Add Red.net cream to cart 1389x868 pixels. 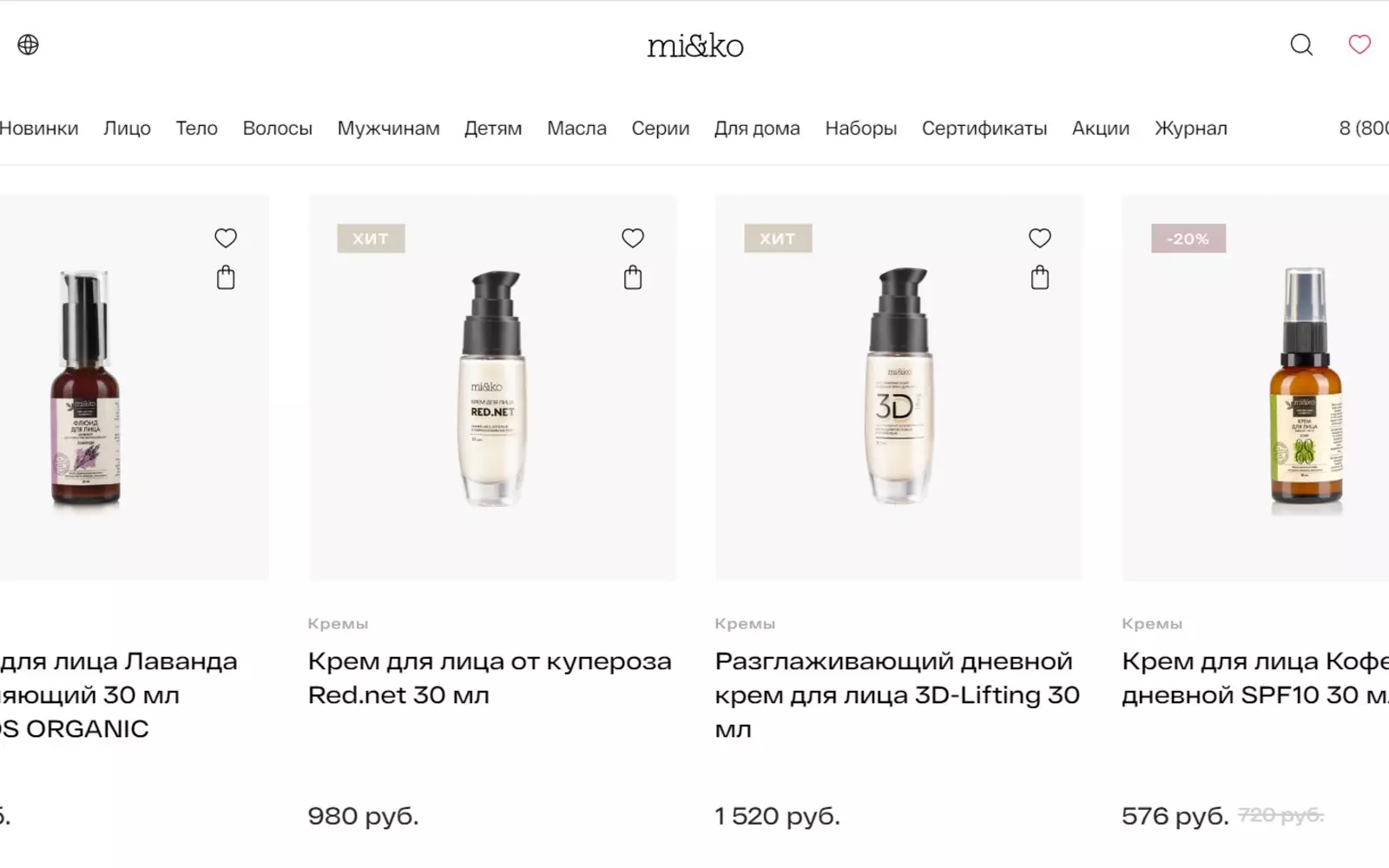tap(633, 278)
